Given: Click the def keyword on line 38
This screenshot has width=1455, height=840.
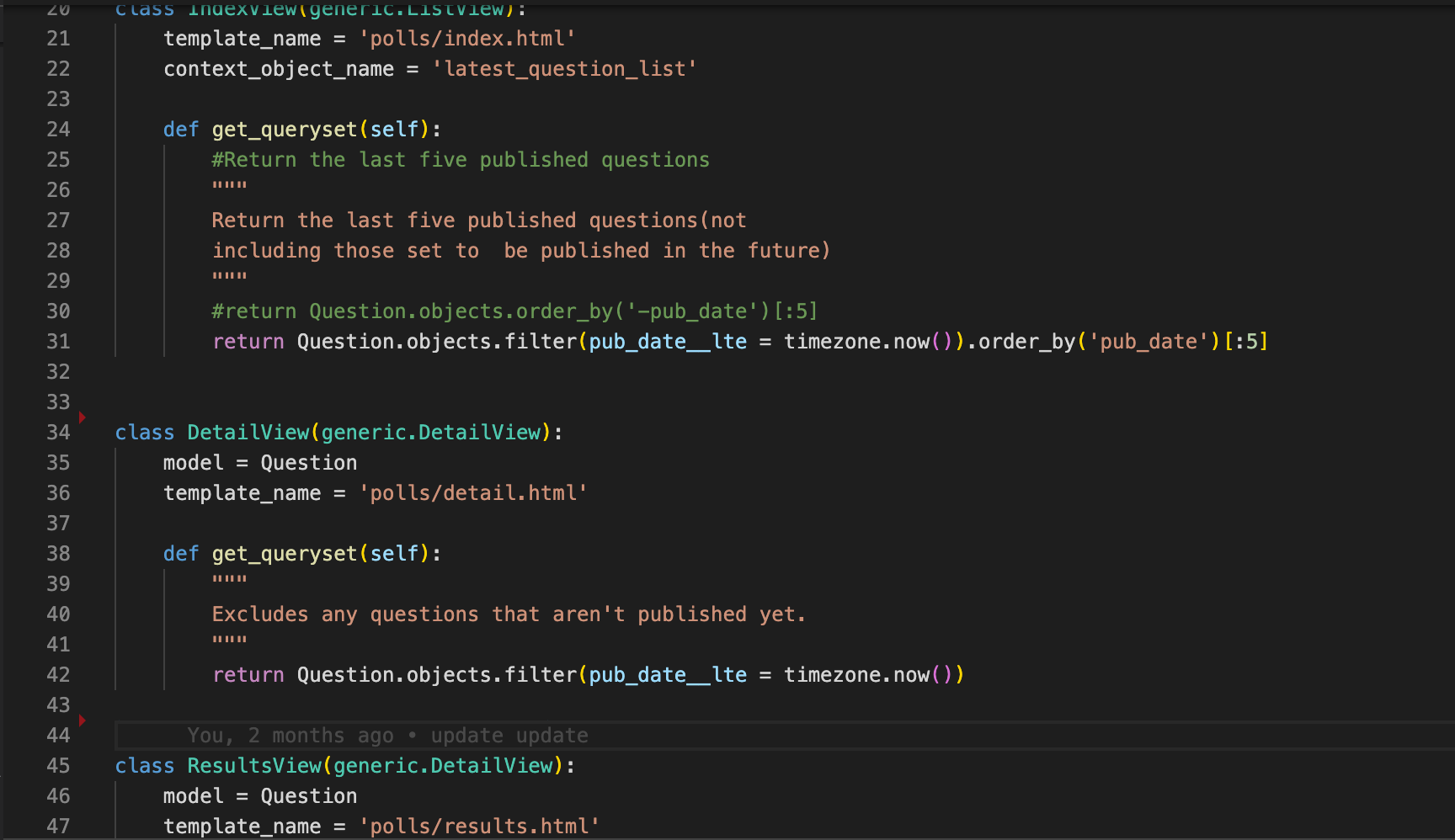Looking at the screenshot, I should tap(181, 554).
